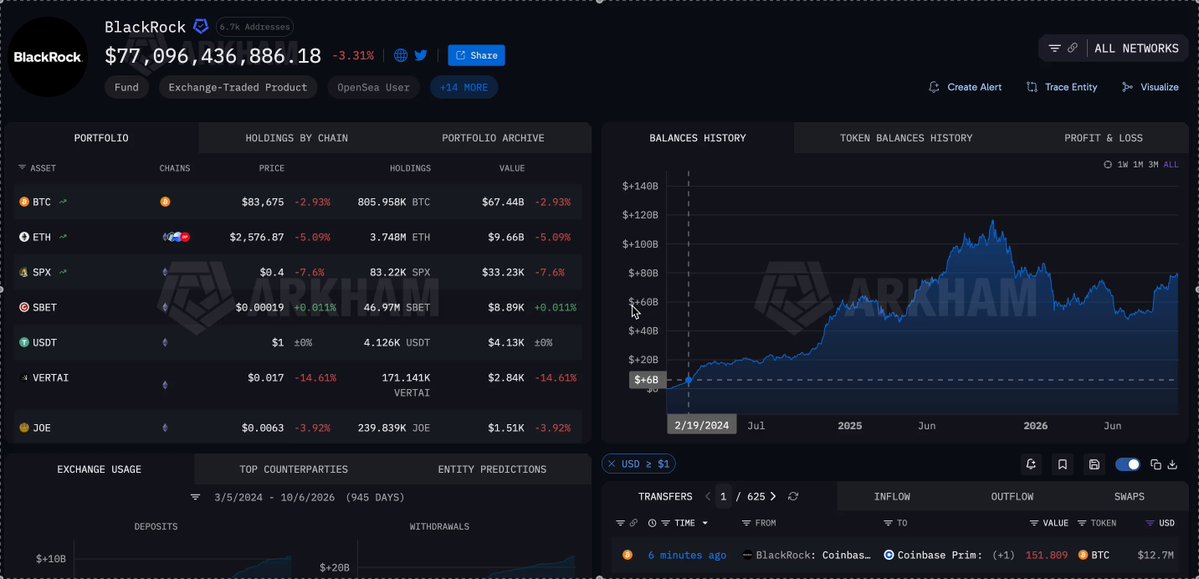The image size is (1199, 579).
Task: Click the 6.7k Addresses badge
Action: click(255, 27)
